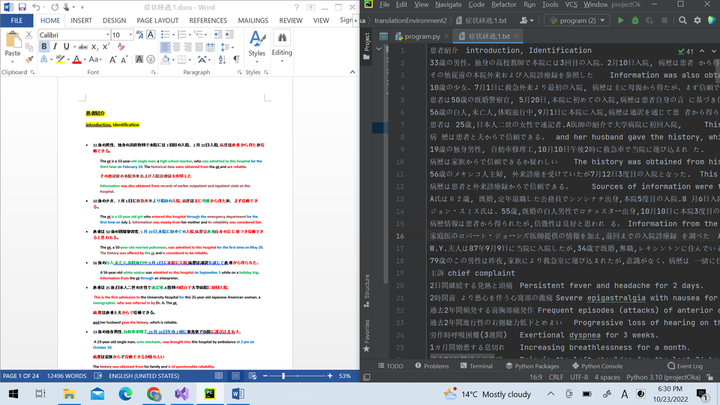The image size is (720, 405).
Task: Toggle the Project tool window sidebar
Action: (366, 43)
